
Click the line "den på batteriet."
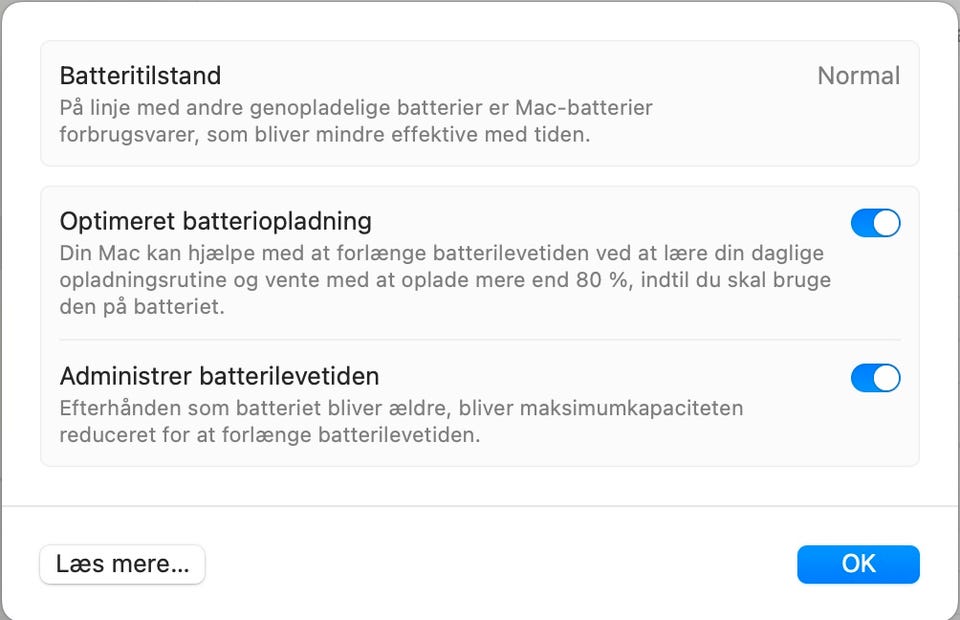[x=141, y=307]
